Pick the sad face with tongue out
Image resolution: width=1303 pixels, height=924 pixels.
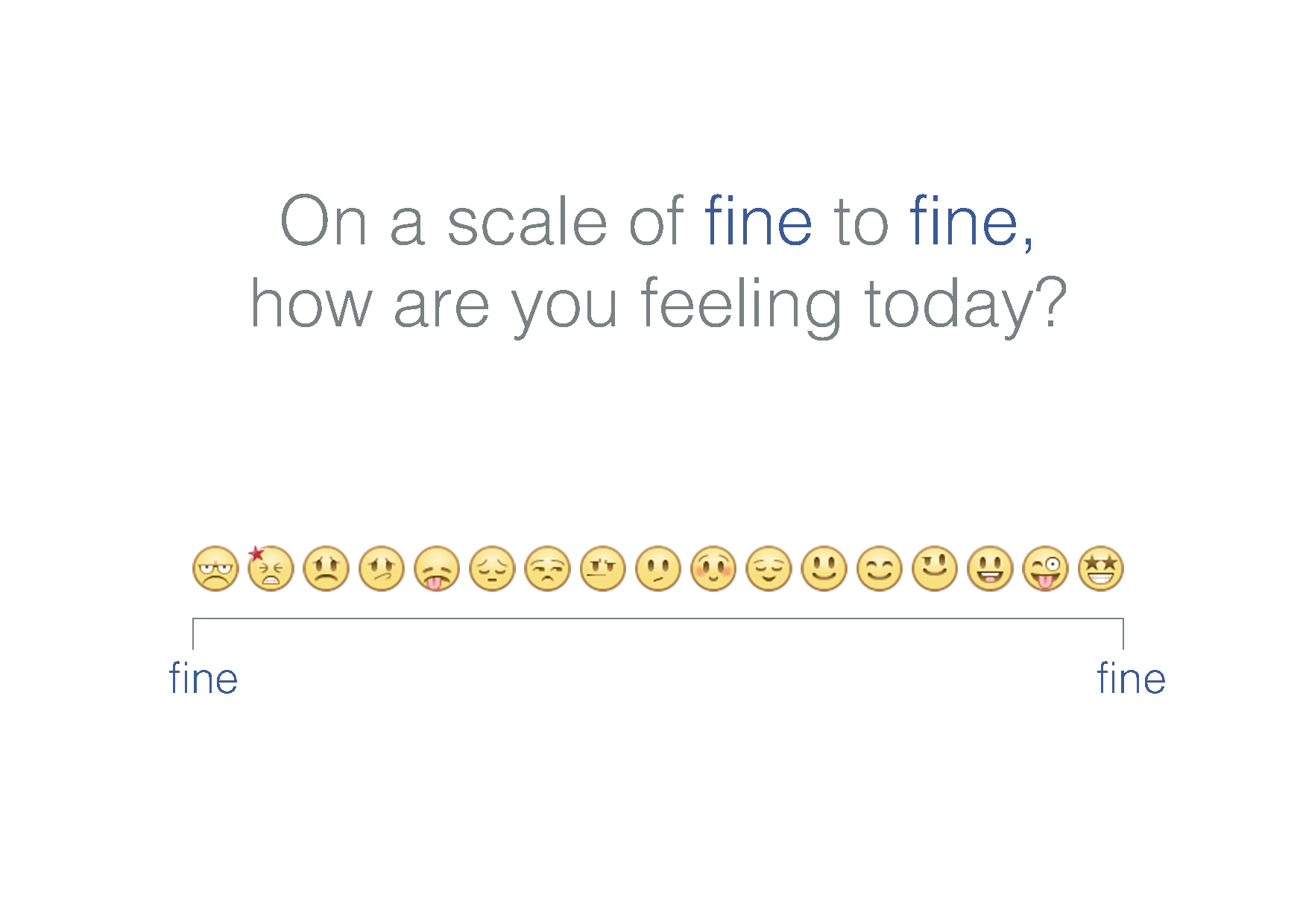(437, 569)
